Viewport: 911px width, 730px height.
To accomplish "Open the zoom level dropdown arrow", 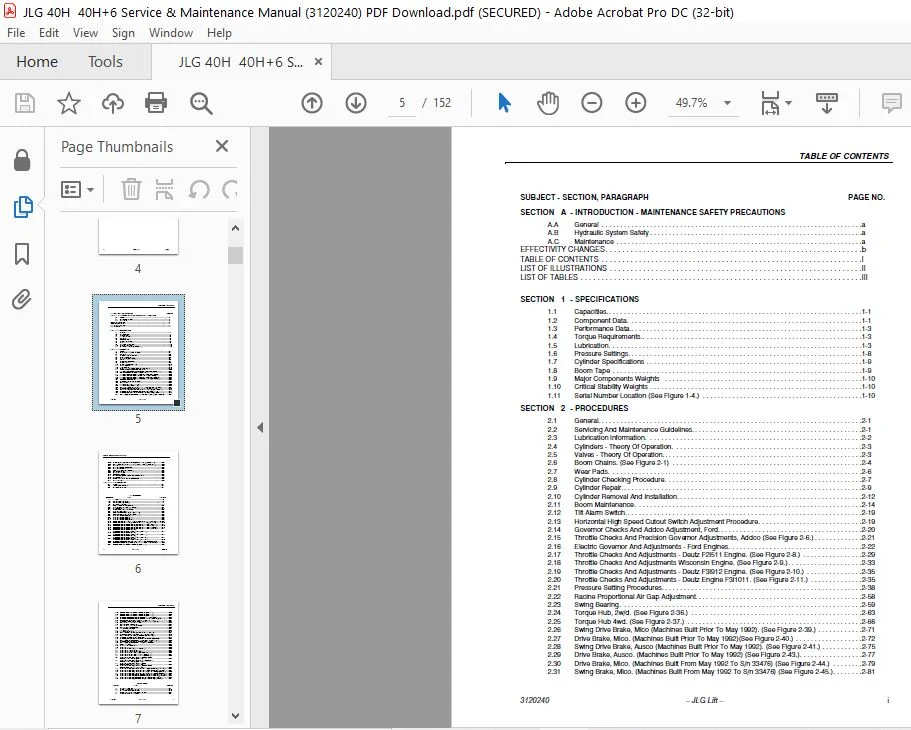I will tap(727, 103).
